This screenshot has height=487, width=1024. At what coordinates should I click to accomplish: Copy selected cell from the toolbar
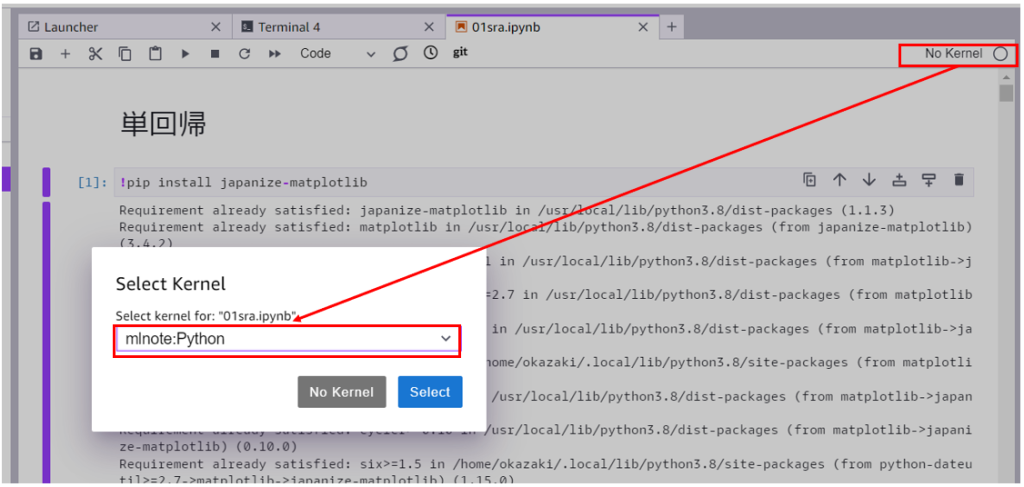pos(125,54)
